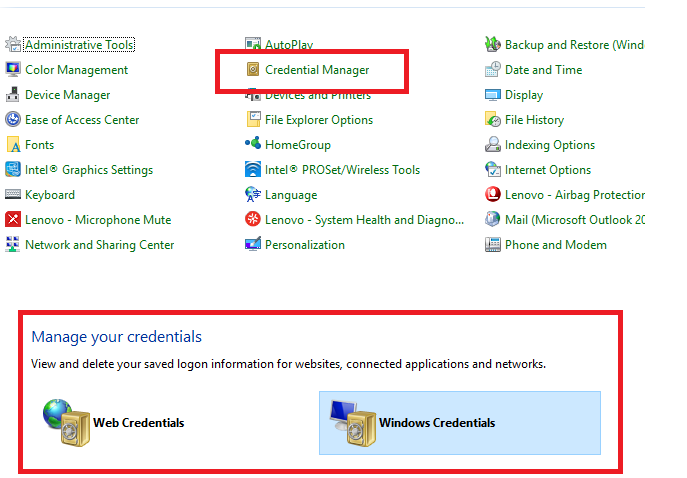
Task: Open Device Manager link
Action: (x=67, y=95)
